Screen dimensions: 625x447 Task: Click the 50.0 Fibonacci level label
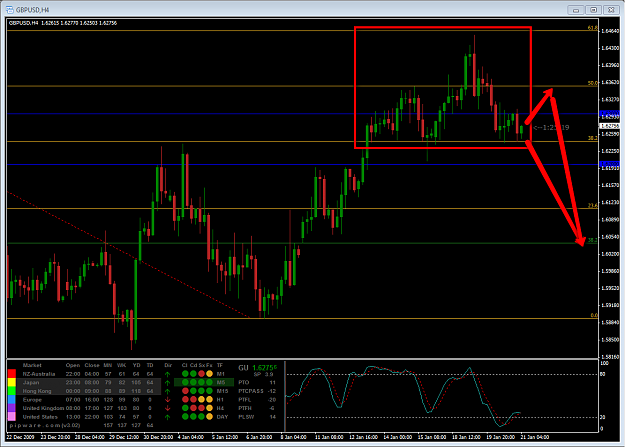point(593,83)
